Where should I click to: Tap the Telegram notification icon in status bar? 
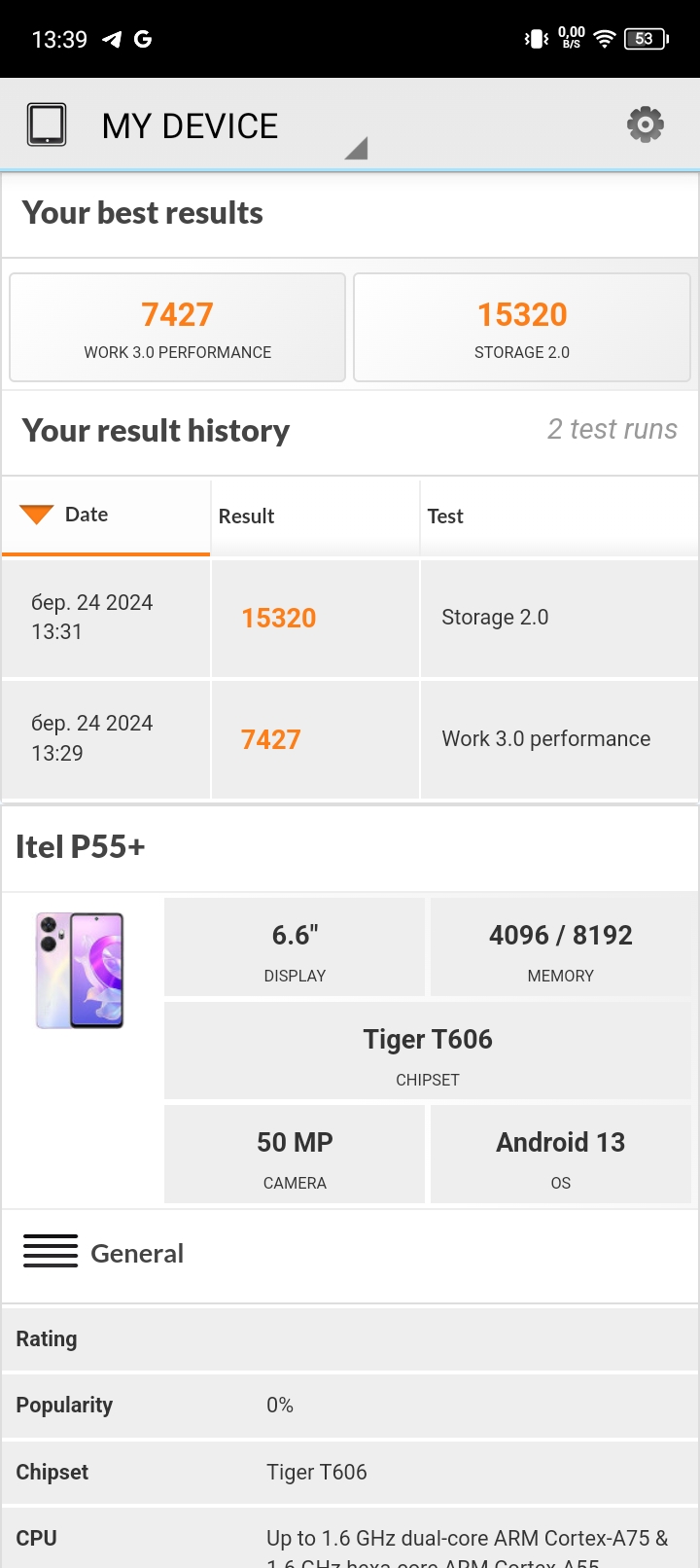112,39
